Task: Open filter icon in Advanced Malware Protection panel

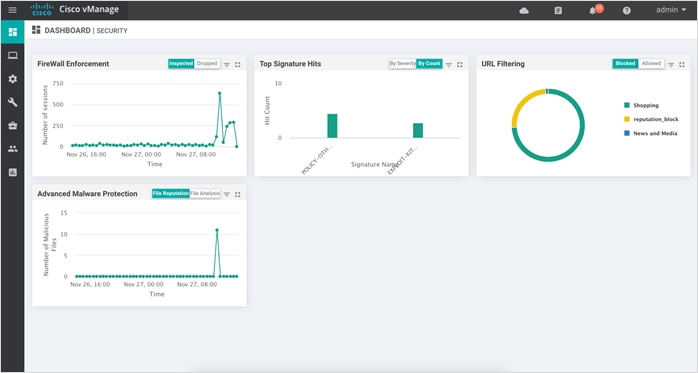Action: (227, 195)
